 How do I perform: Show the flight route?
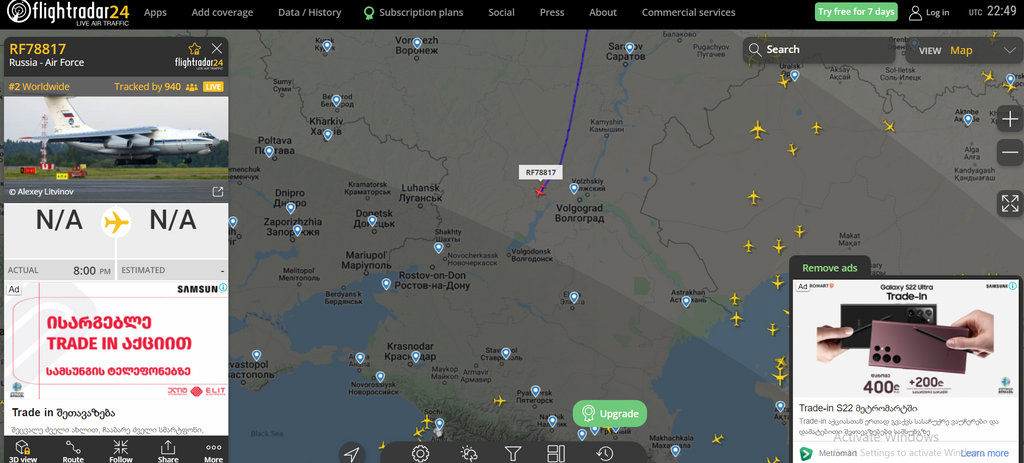72,451
